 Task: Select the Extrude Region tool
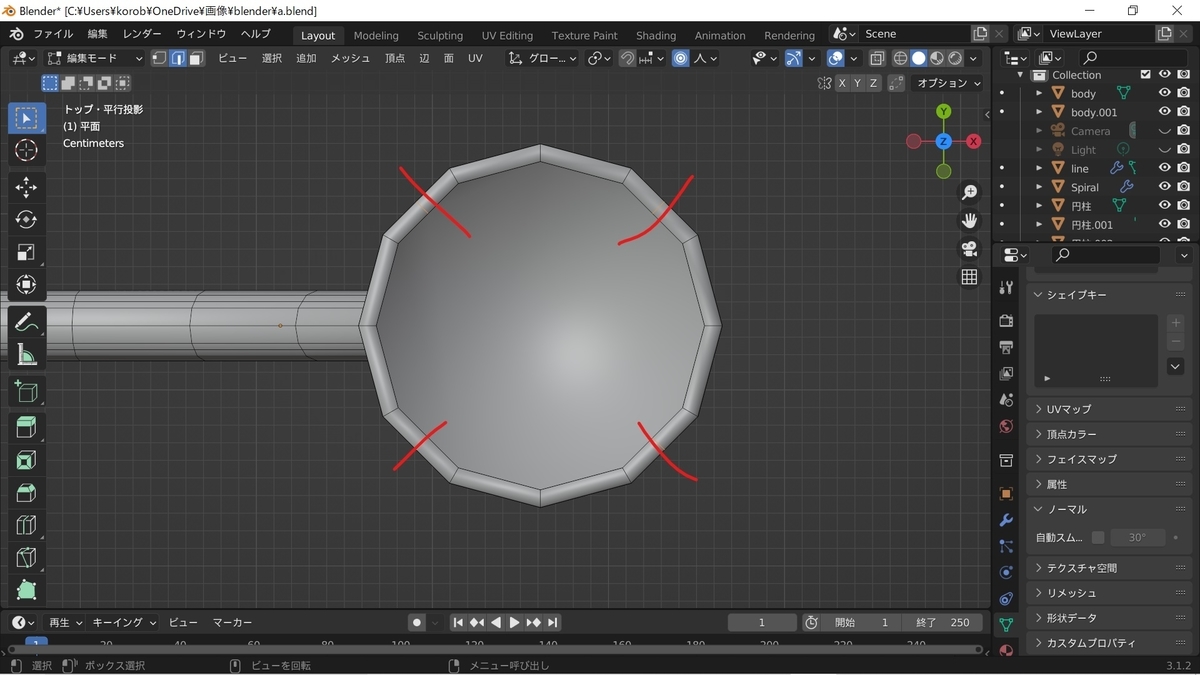pos(26,428)
